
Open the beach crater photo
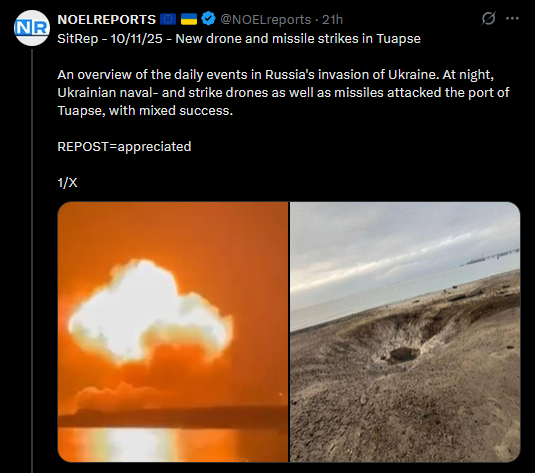[x=405, y=332]
